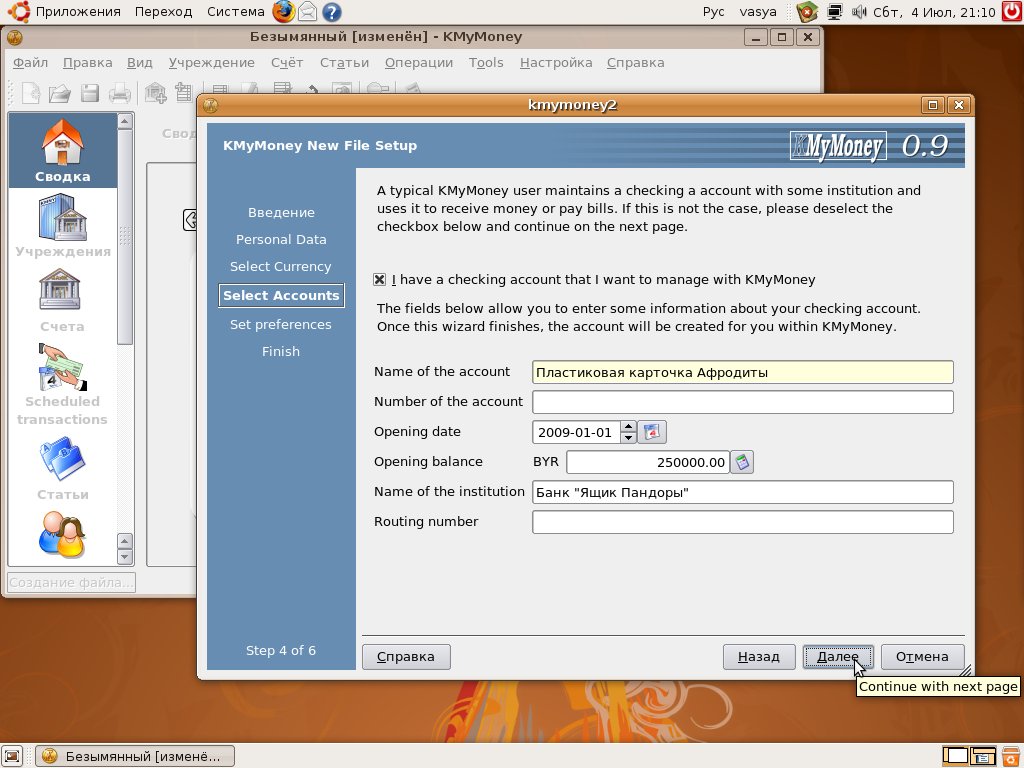Uncheck the checking account checkbox
1024x768 pixels.
380,280
